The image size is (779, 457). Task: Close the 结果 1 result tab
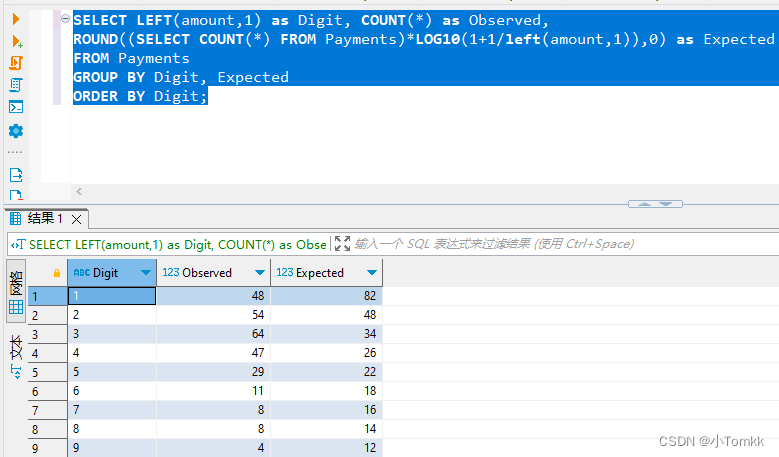pos(76,219)
